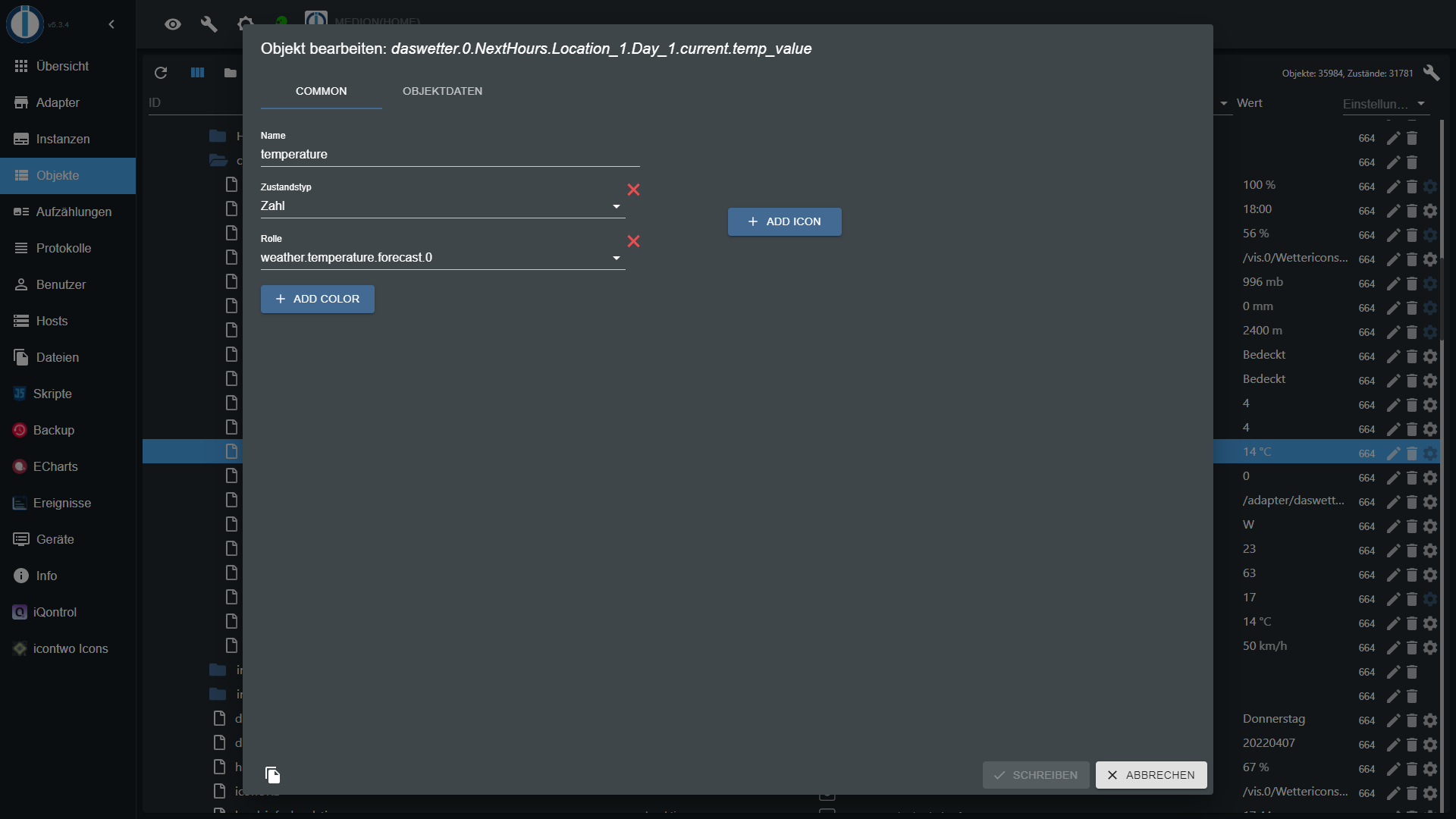The width and height of the screenshot is (1456, 819).
Task: Edit the object in the 100 % row
Action: coord(1393,187)
